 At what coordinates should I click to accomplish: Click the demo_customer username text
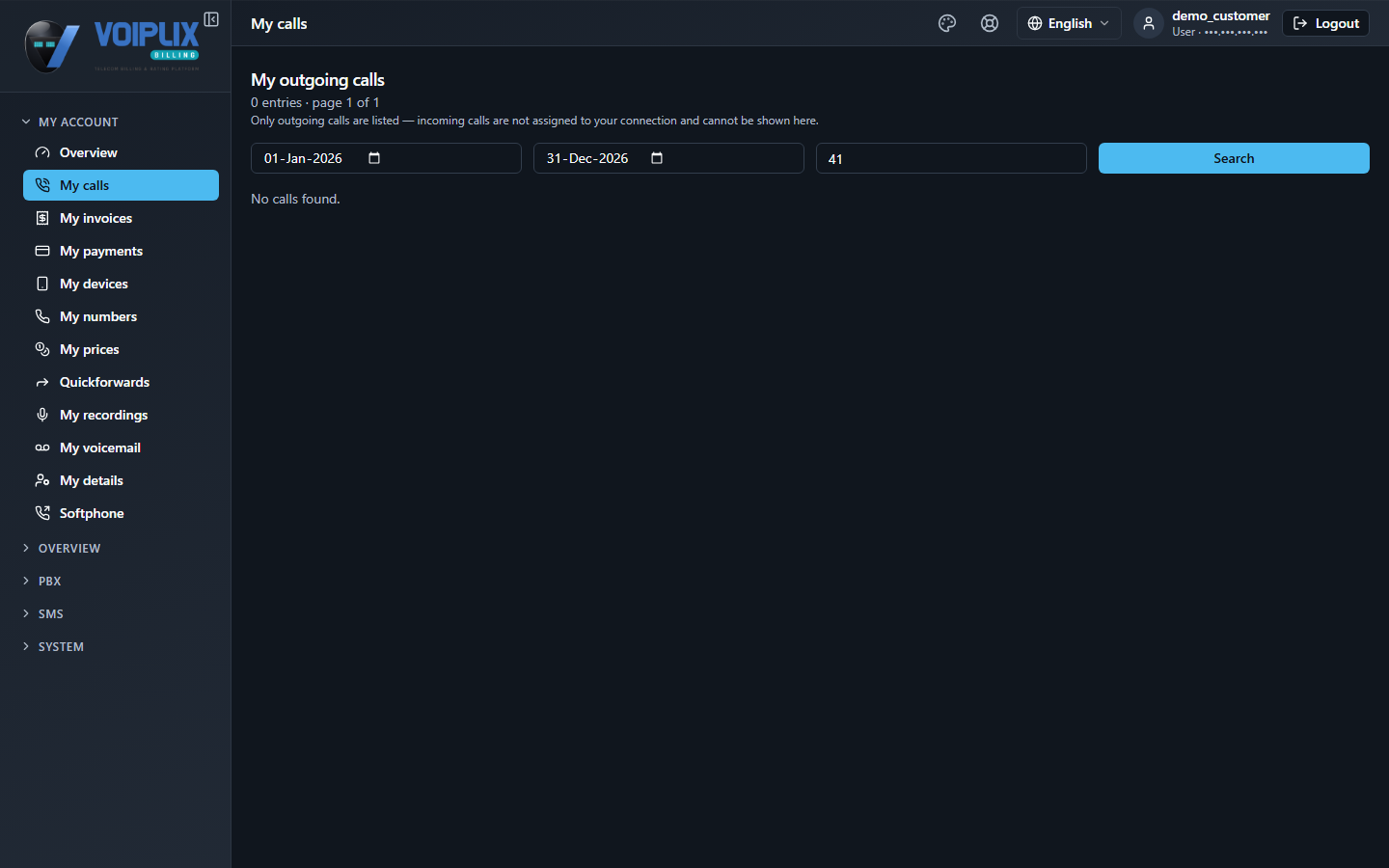tap(1220, 15)
